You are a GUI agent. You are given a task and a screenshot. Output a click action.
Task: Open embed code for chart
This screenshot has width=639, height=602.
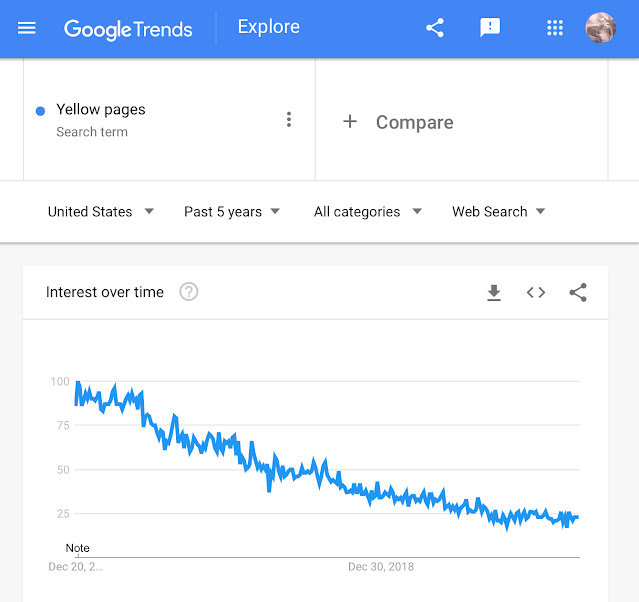click(535, 292)
